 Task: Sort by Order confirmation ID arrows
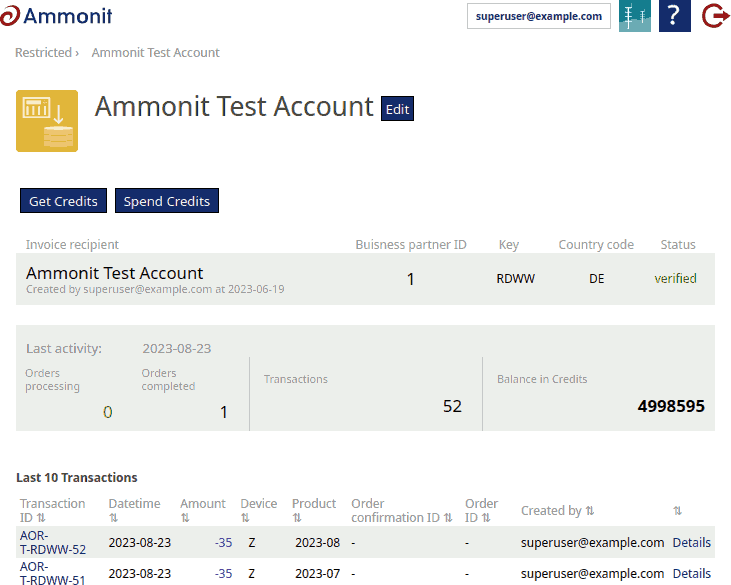[x=448, y=518]
